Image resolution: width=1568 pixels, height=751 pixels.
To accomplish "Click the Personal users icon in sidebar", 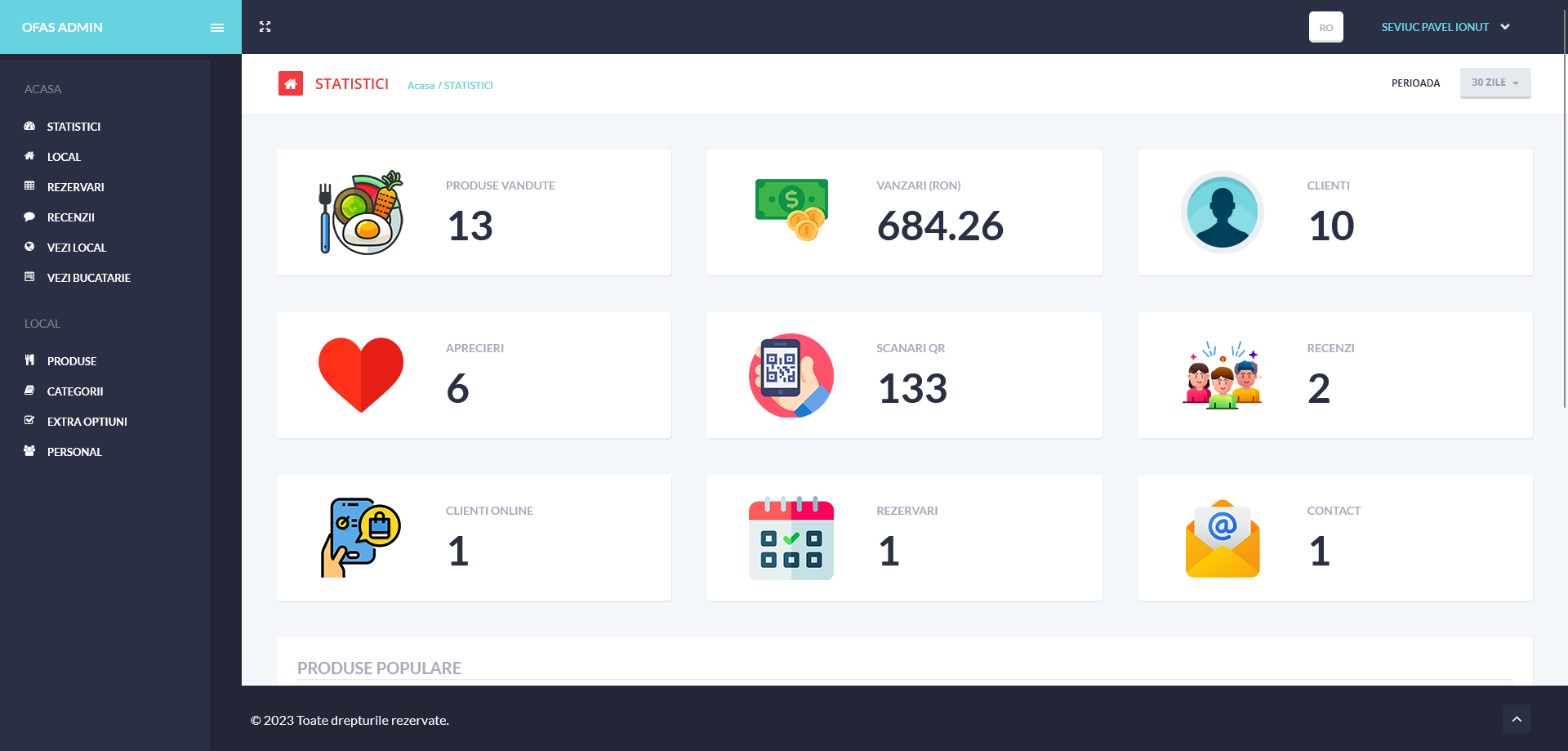I will 29,451.
